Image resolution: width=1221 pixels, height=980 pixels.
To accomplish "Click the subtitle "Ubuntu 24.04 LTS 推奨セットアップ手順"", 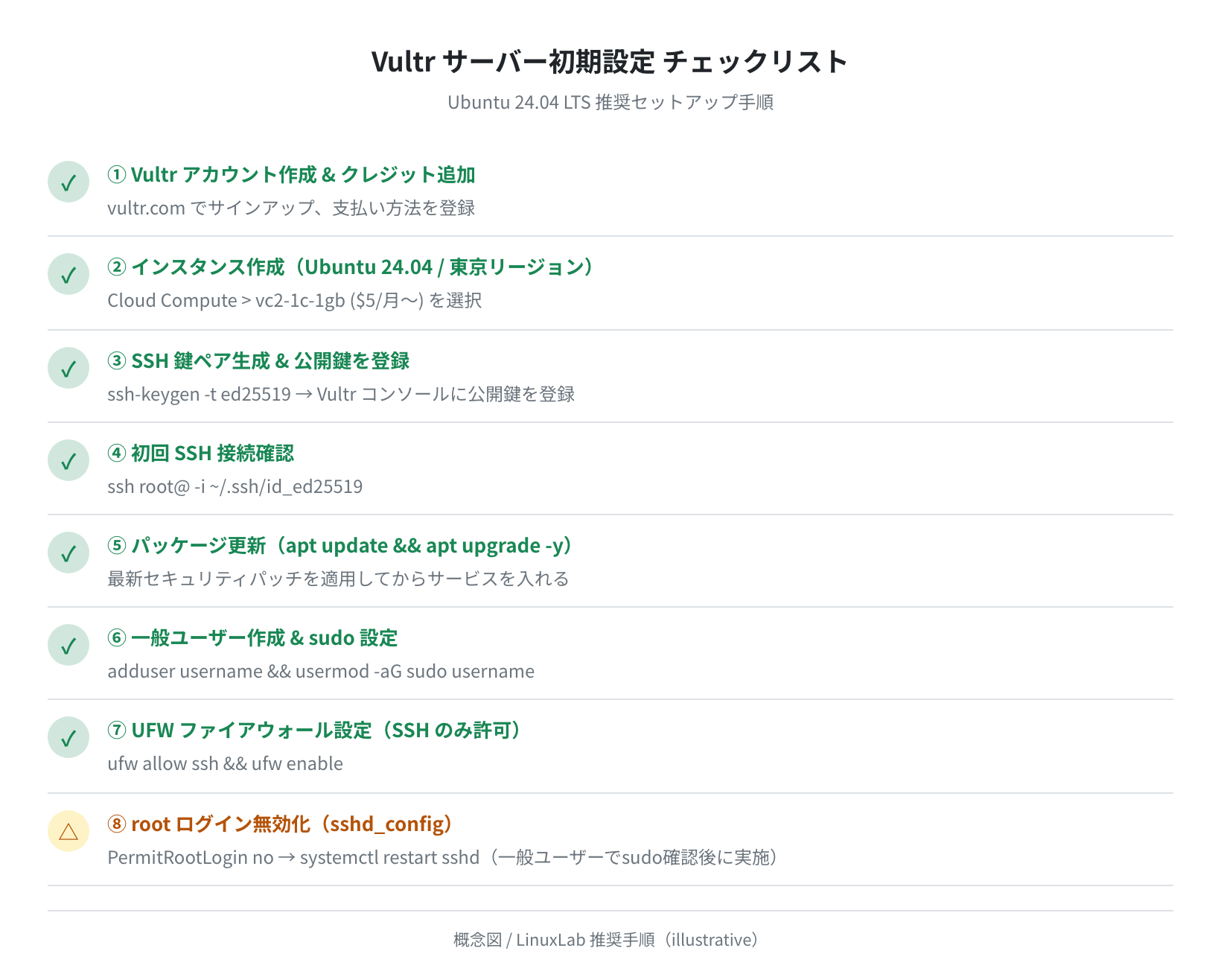I will click(x=610, y=102).
